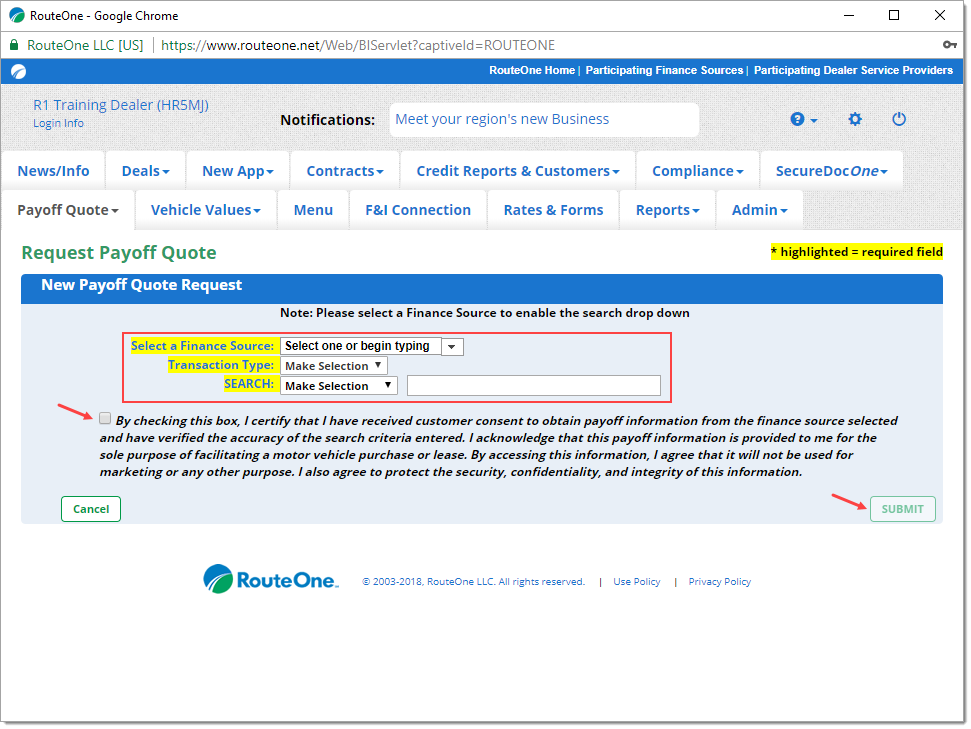971x729 pixels.
Task: Click the Notifications: label
Action: [x=328, y=120]
